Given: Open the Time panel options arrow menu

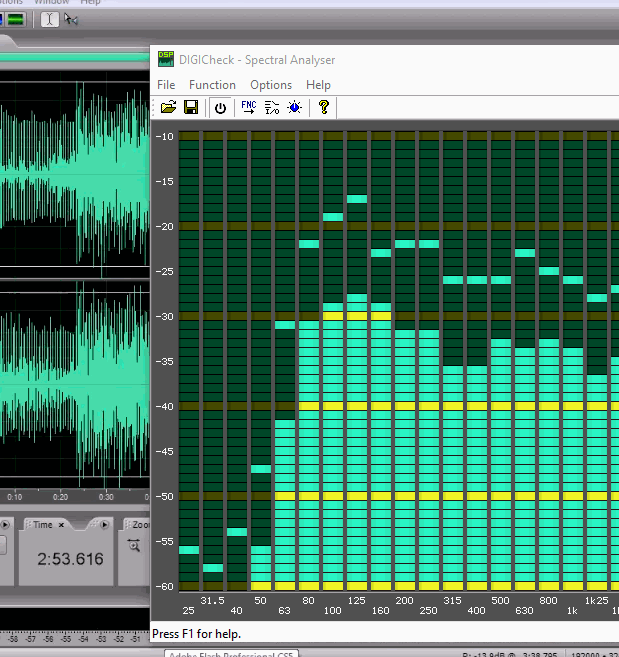Looking at the screenshot, I should pos(104,524).
